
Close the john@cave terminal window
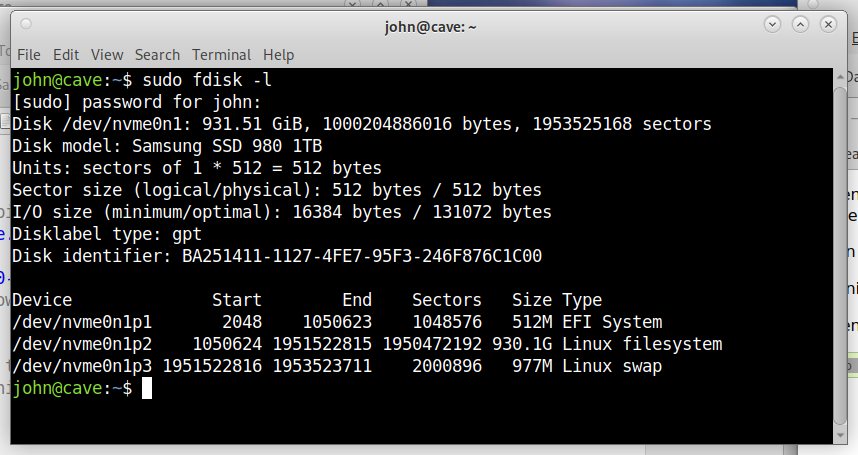tap(828, 25)
